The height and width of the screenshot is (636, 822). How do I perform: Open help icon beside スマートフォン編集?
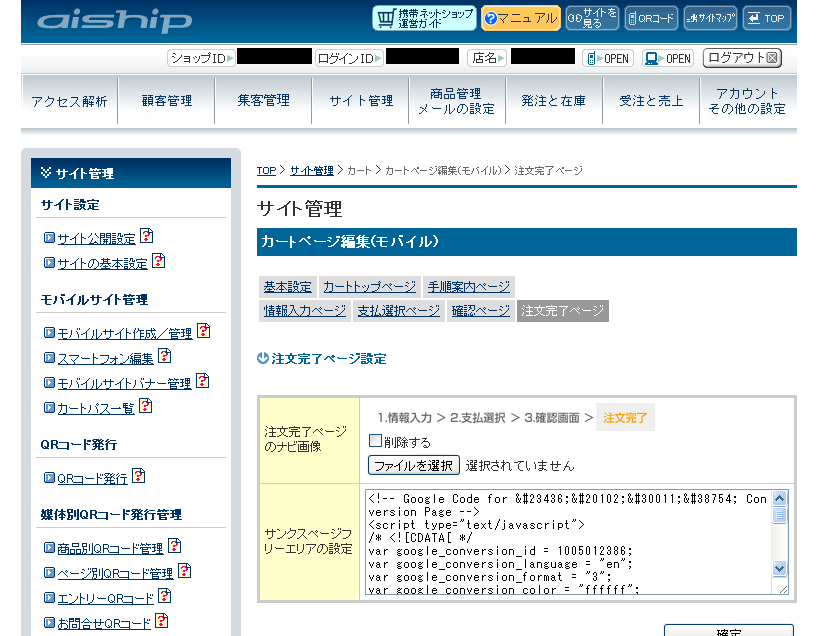165,356
